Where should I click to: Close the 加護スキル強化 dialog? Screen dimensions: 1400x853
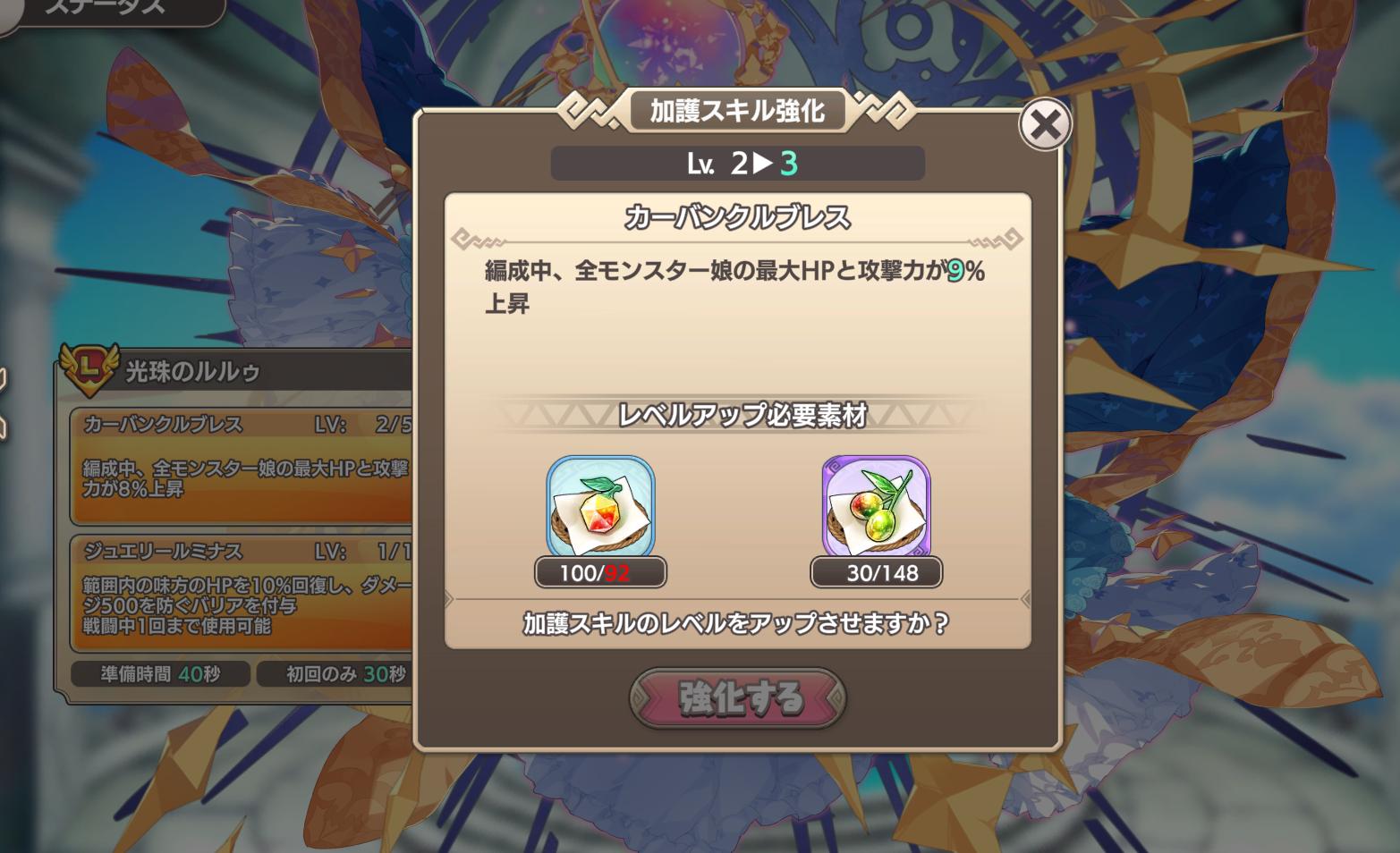[x=1045, y=125]
